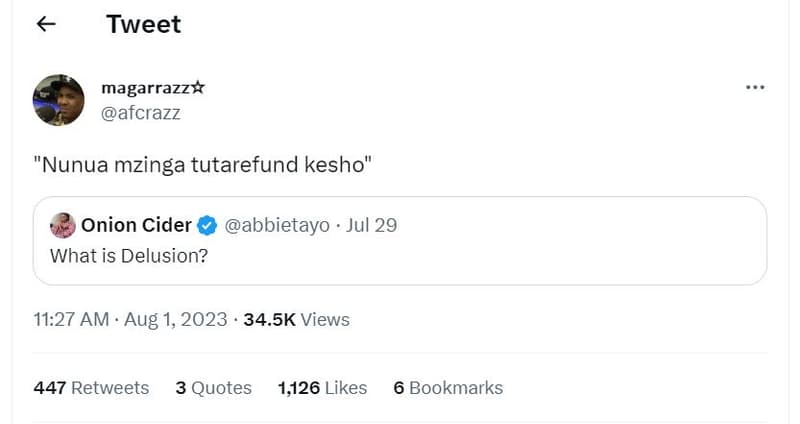This screenshot has height=424, width=800.
Task: Open magarrazz display name profile link
Action: pos(153,88)
